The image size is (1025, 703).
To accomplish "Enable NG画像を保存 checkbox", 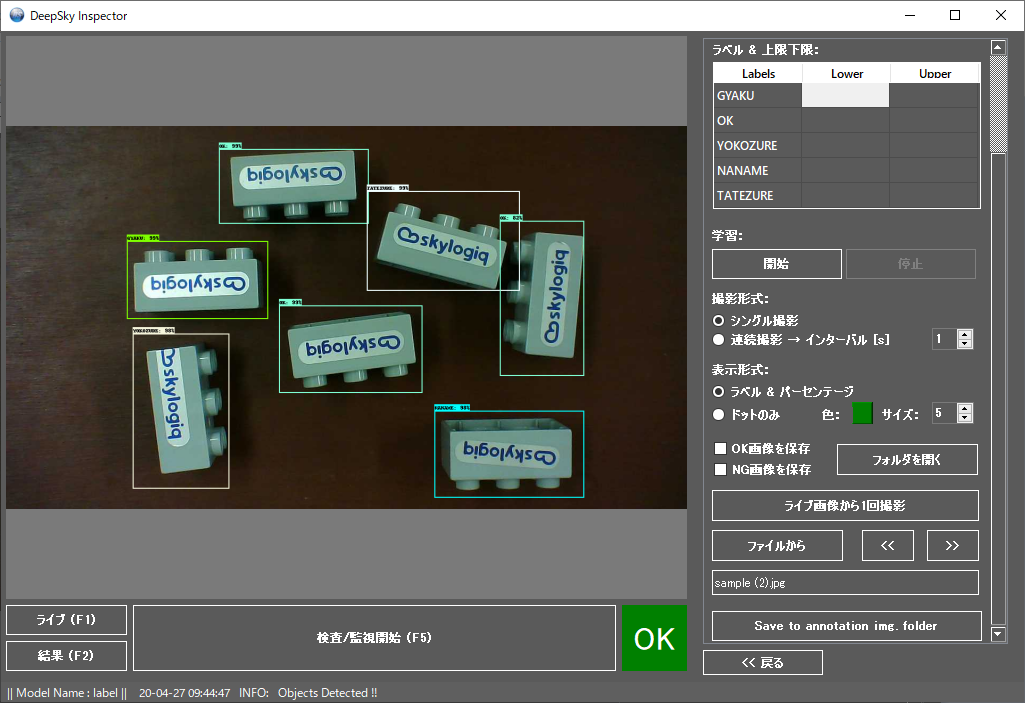I will [x=720, y=470].
